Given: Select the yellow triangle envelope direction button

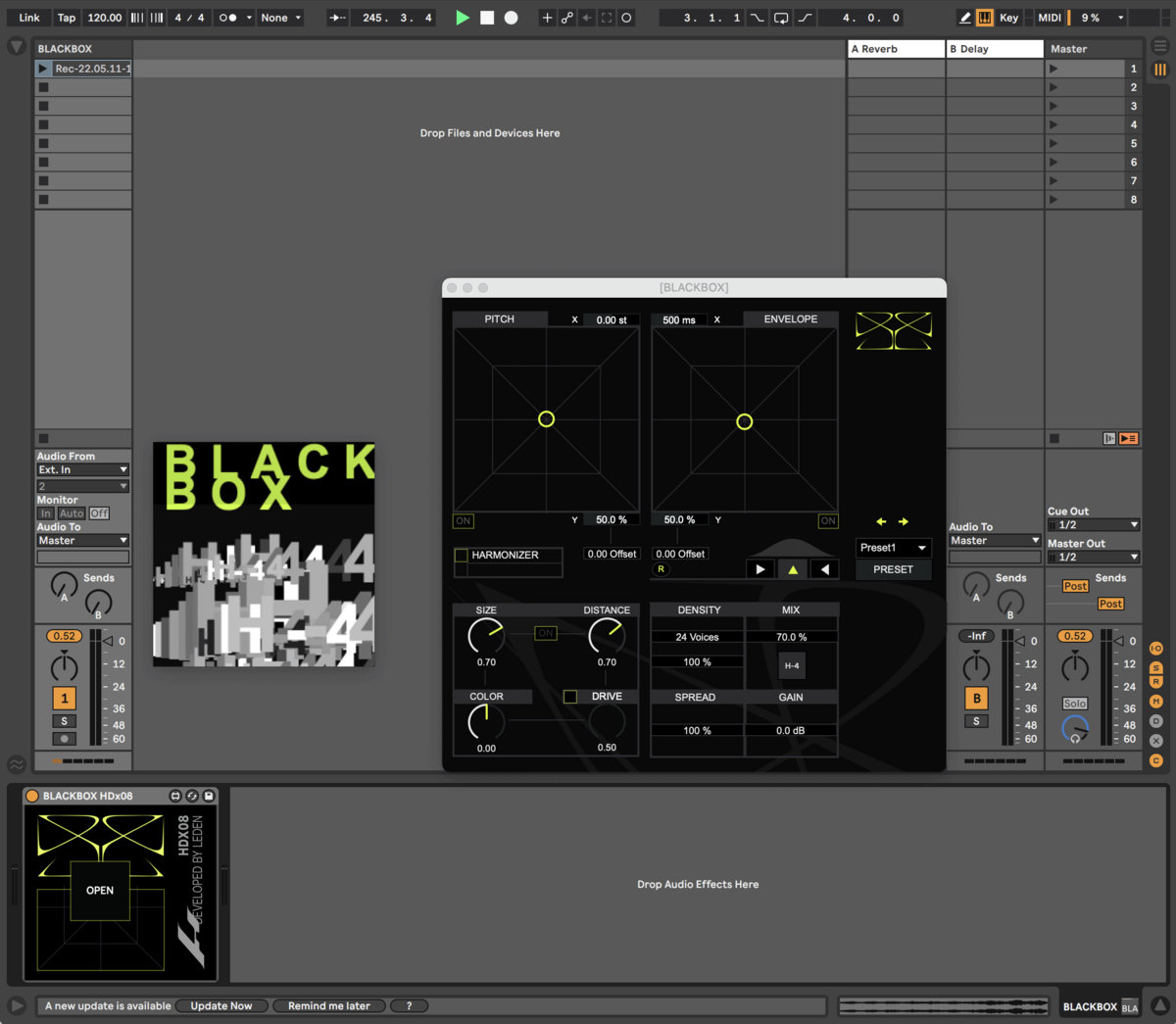Looking at the screenshot, I should click(793, 569).
